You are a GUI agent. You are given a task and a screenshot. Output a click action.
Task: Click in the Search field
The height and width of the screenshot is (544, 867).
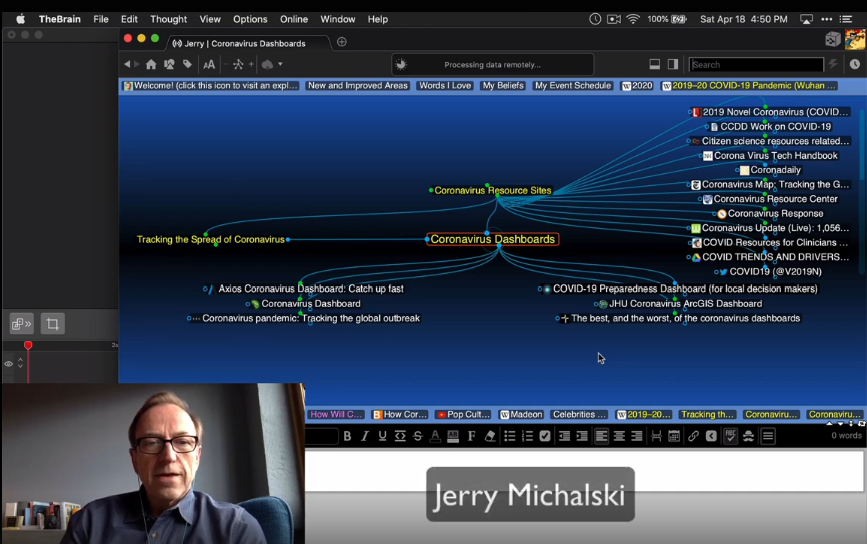click(x=756, y=65)
